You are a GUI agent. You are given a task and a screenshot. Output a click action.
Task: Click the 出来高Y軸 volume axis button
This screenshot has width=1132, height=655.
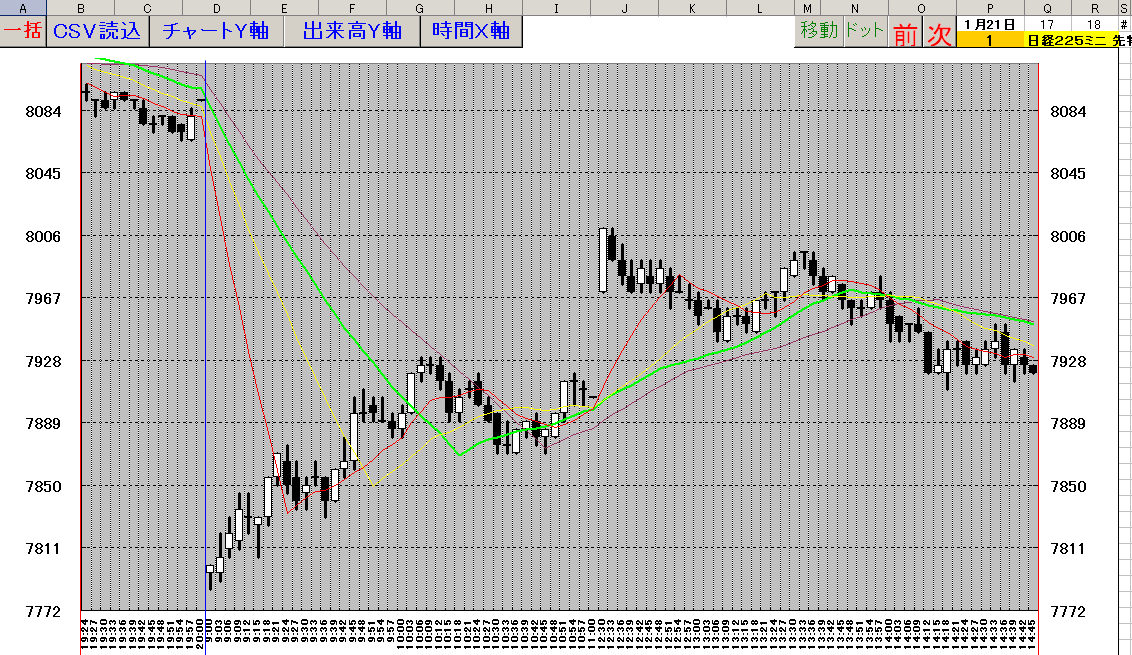352,32
